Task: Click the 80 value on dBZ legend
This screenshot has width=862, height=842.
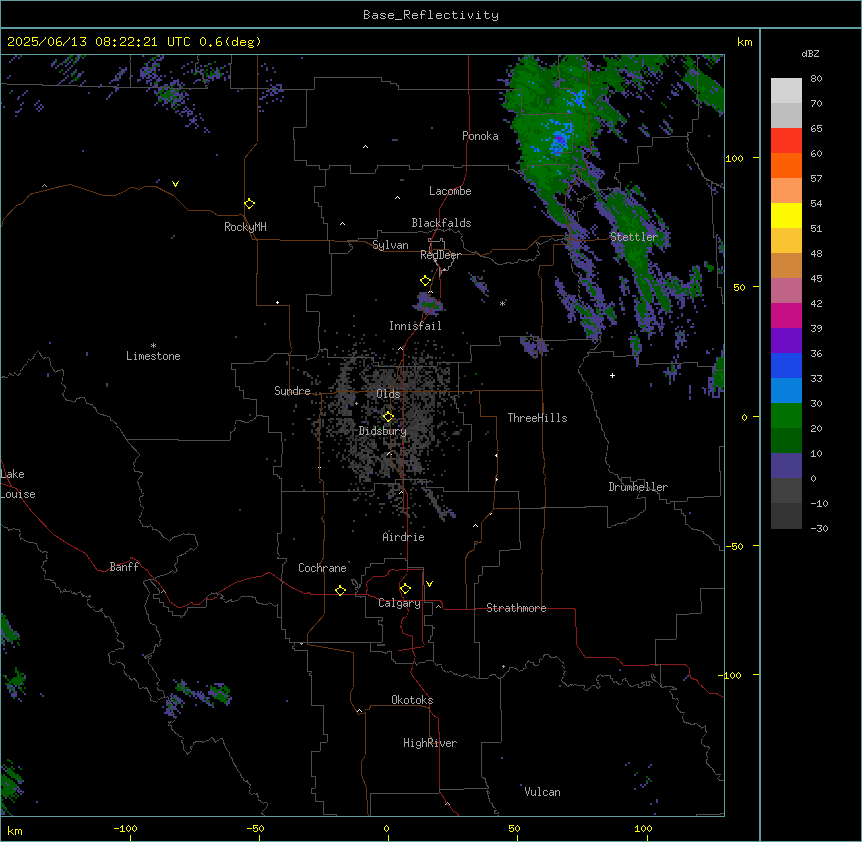Action: click(816, 79)
